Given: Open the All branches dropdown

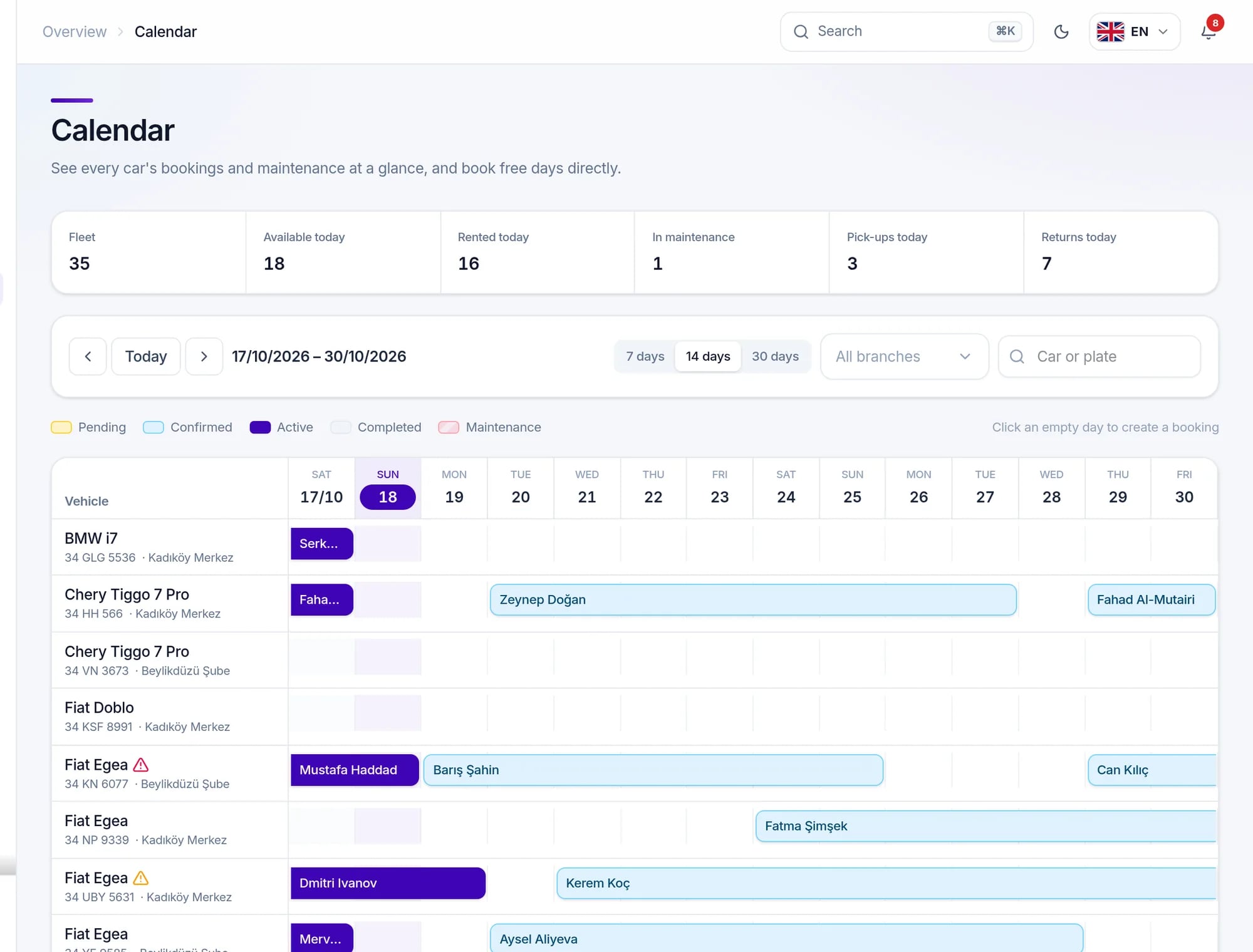Looking at the screenshot, I should coord(904,356).
